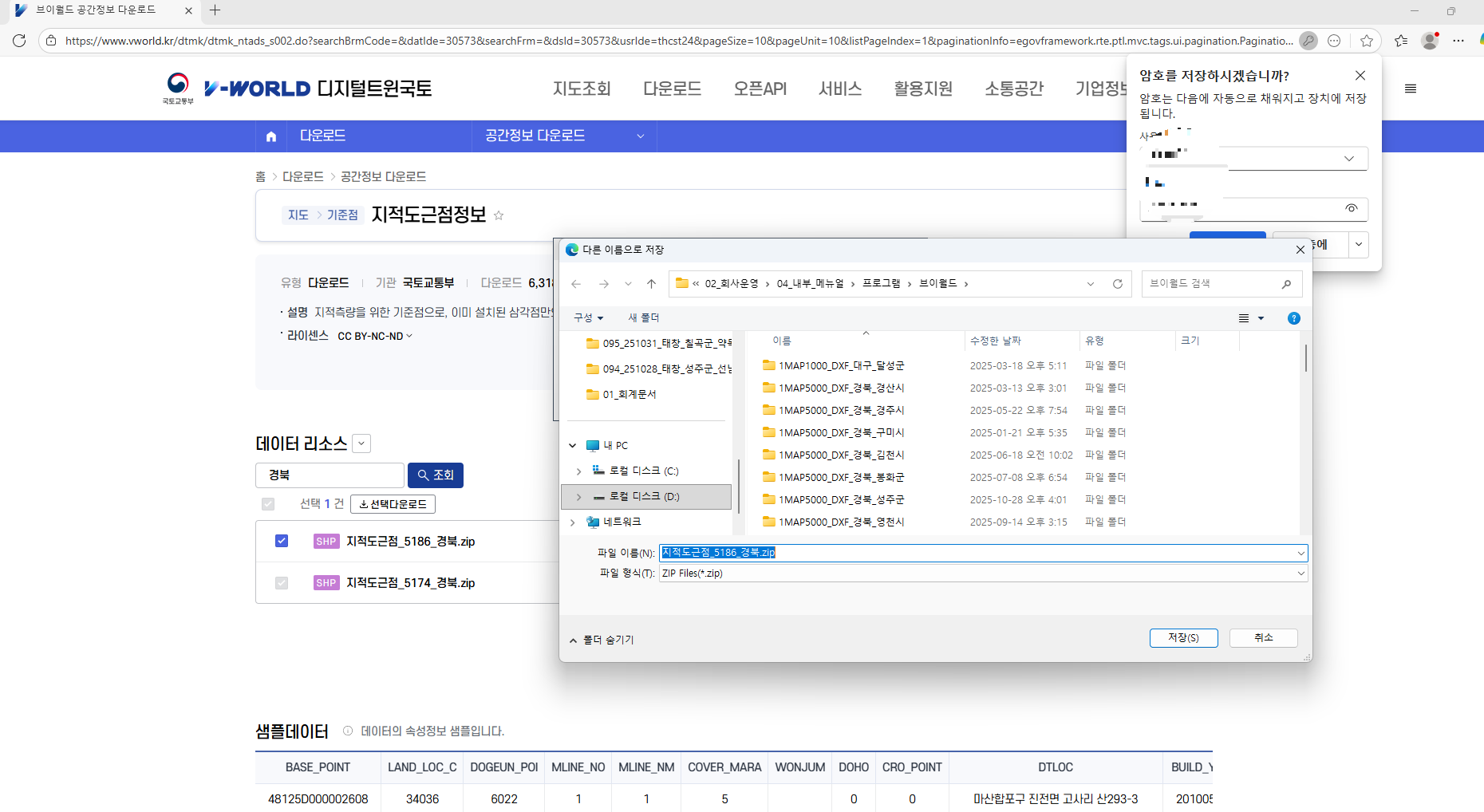This screenshot has width=1484, height=812.
Task: Toggle the select-all checkbox above file list
Action: (268, 504)
